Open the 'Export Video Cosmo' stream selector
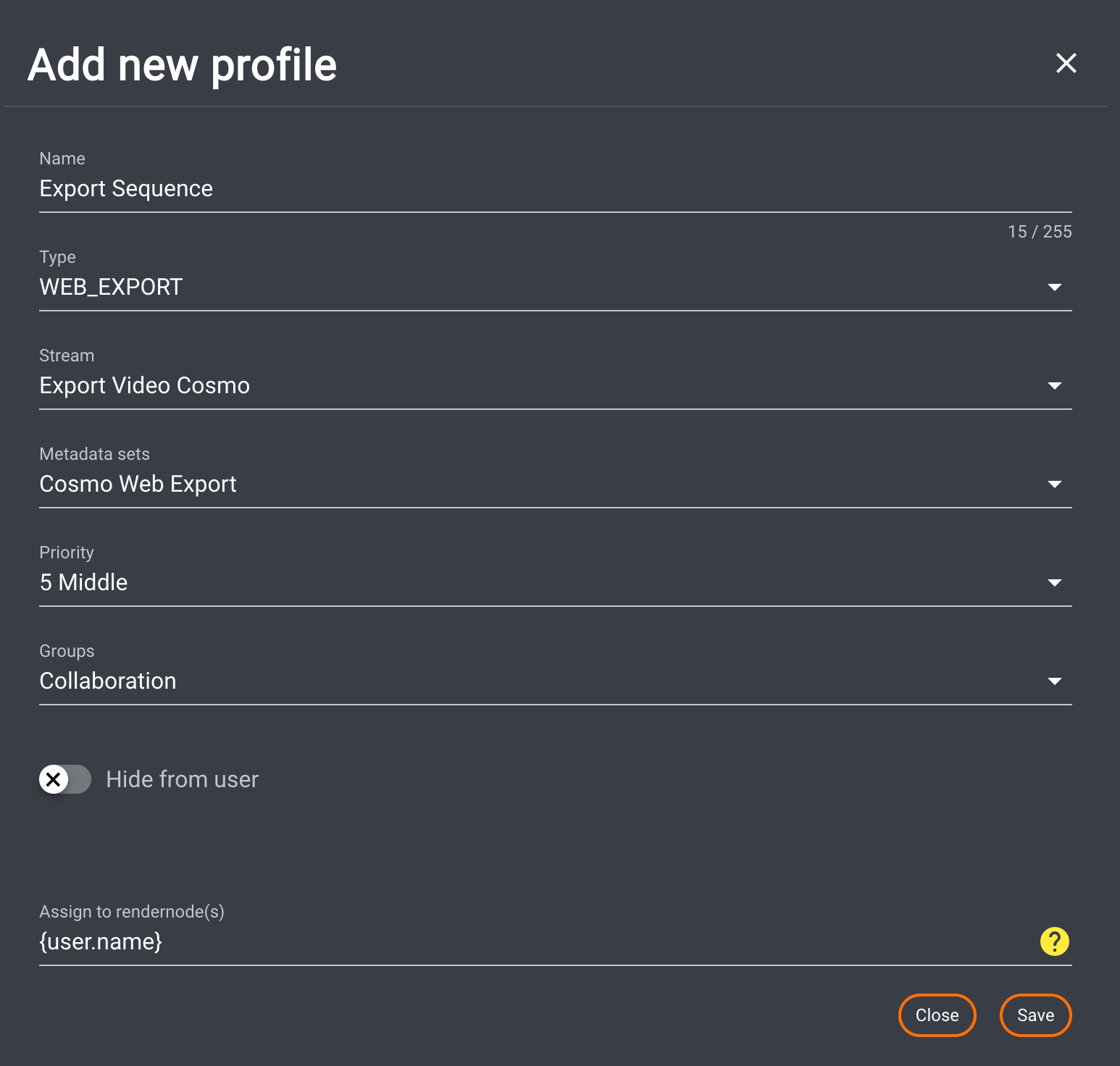 click(145, 386)
